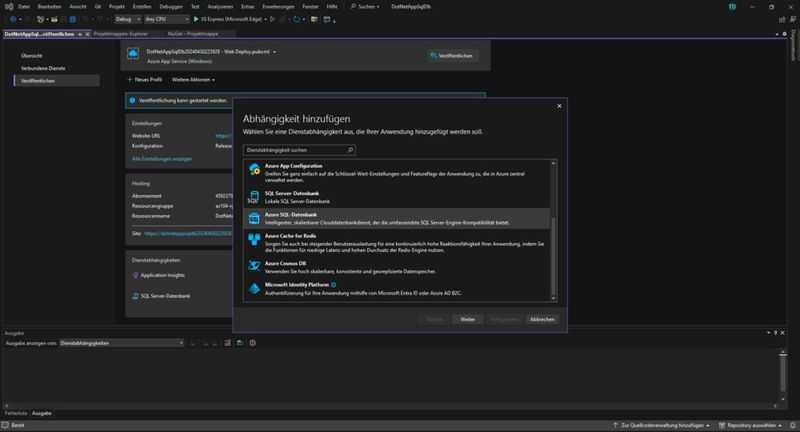Click the Bereit status bar icon
This screenshot has width=800, height=432.
[5, 425]
